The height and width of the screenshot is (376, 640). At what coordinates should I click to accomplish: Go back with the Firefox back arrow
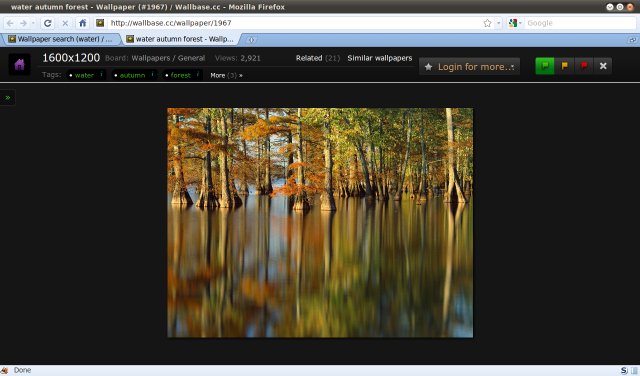tap(10, 23)
